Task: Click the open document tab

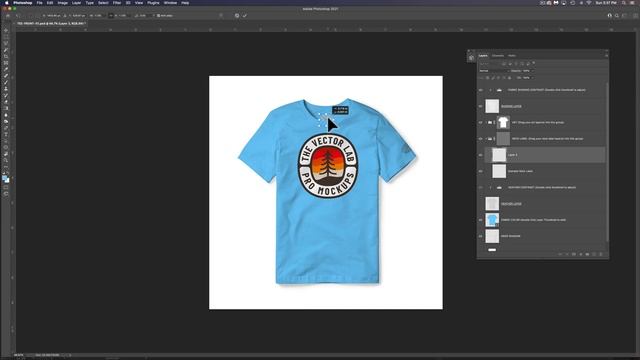Action: [x=51, y=24]
